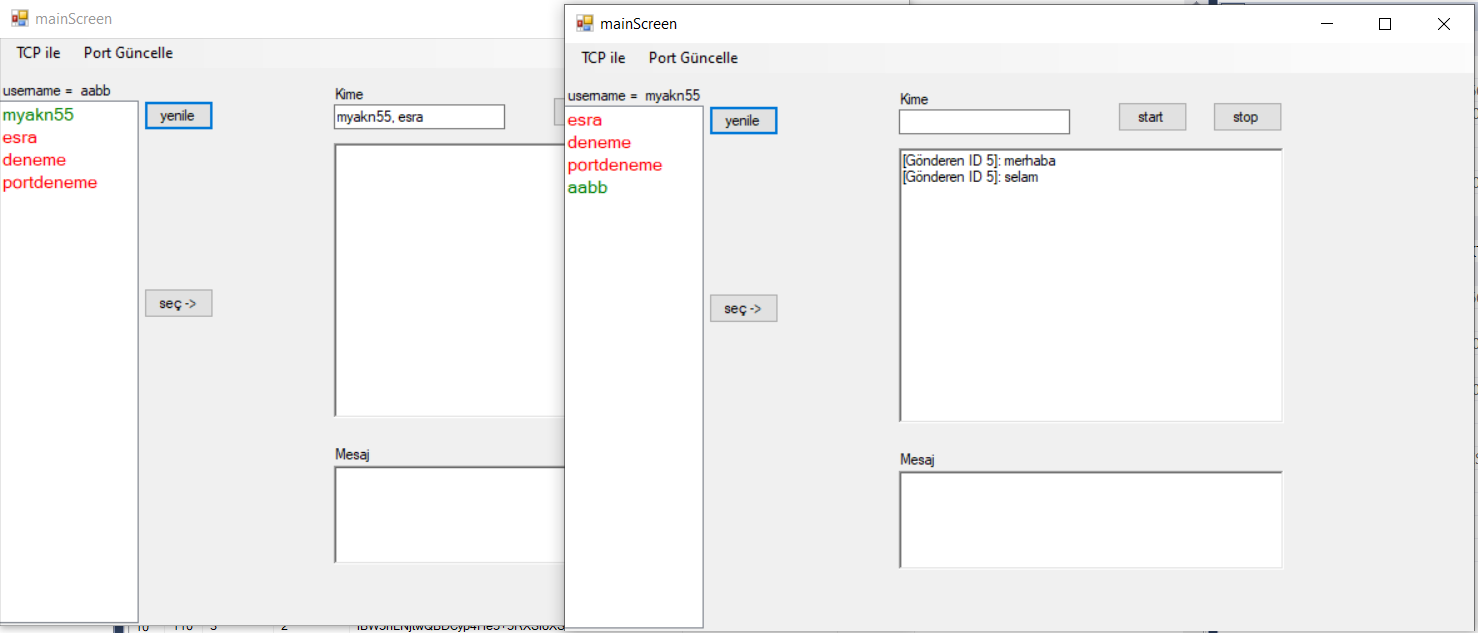Click app icon in background mainScreen title bar
The height and width of the screenshot is (633, 1478).
[20, 19]
